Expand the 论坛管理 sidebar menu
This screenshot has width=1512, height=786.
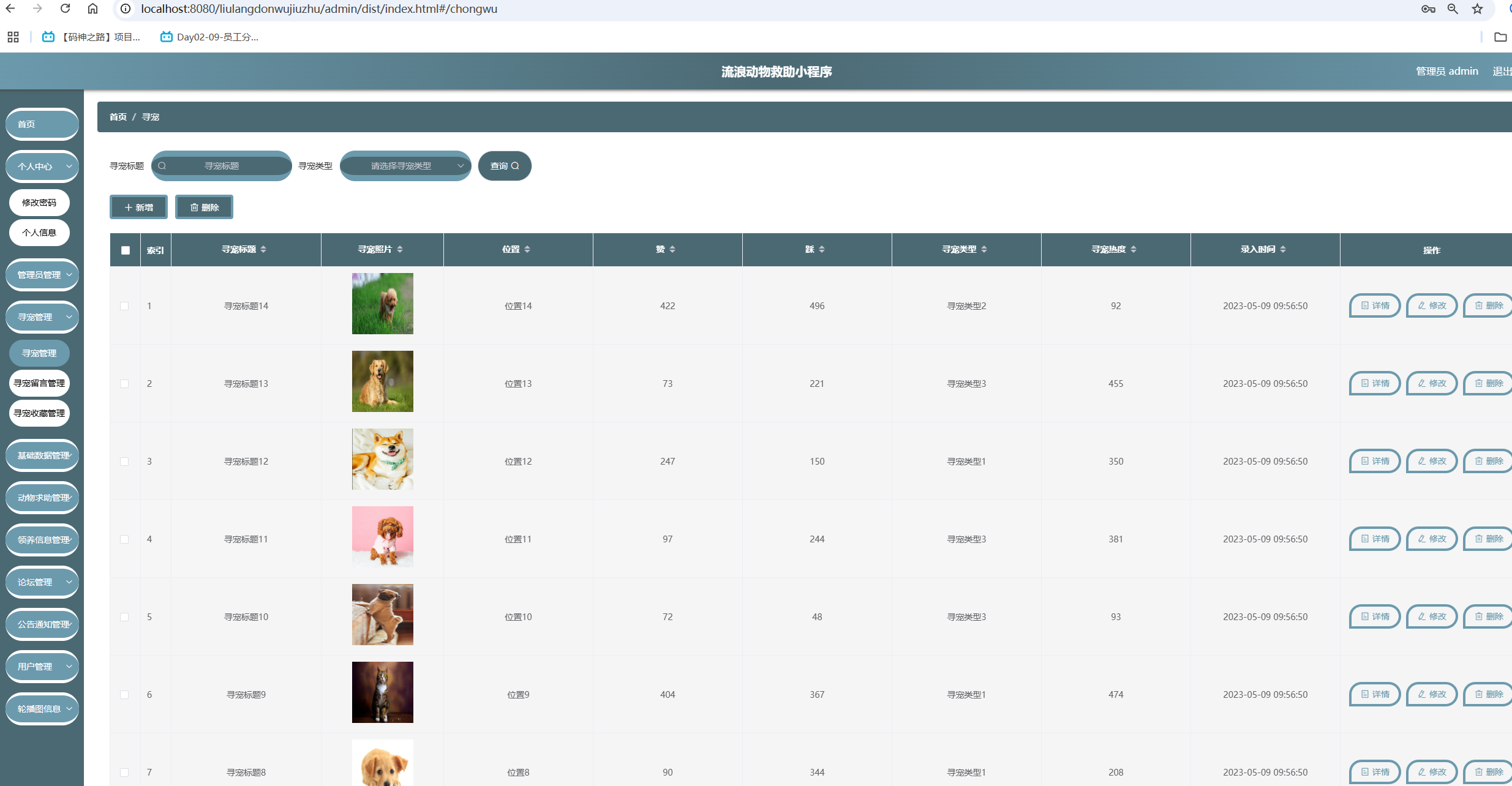tap(42, 582)
